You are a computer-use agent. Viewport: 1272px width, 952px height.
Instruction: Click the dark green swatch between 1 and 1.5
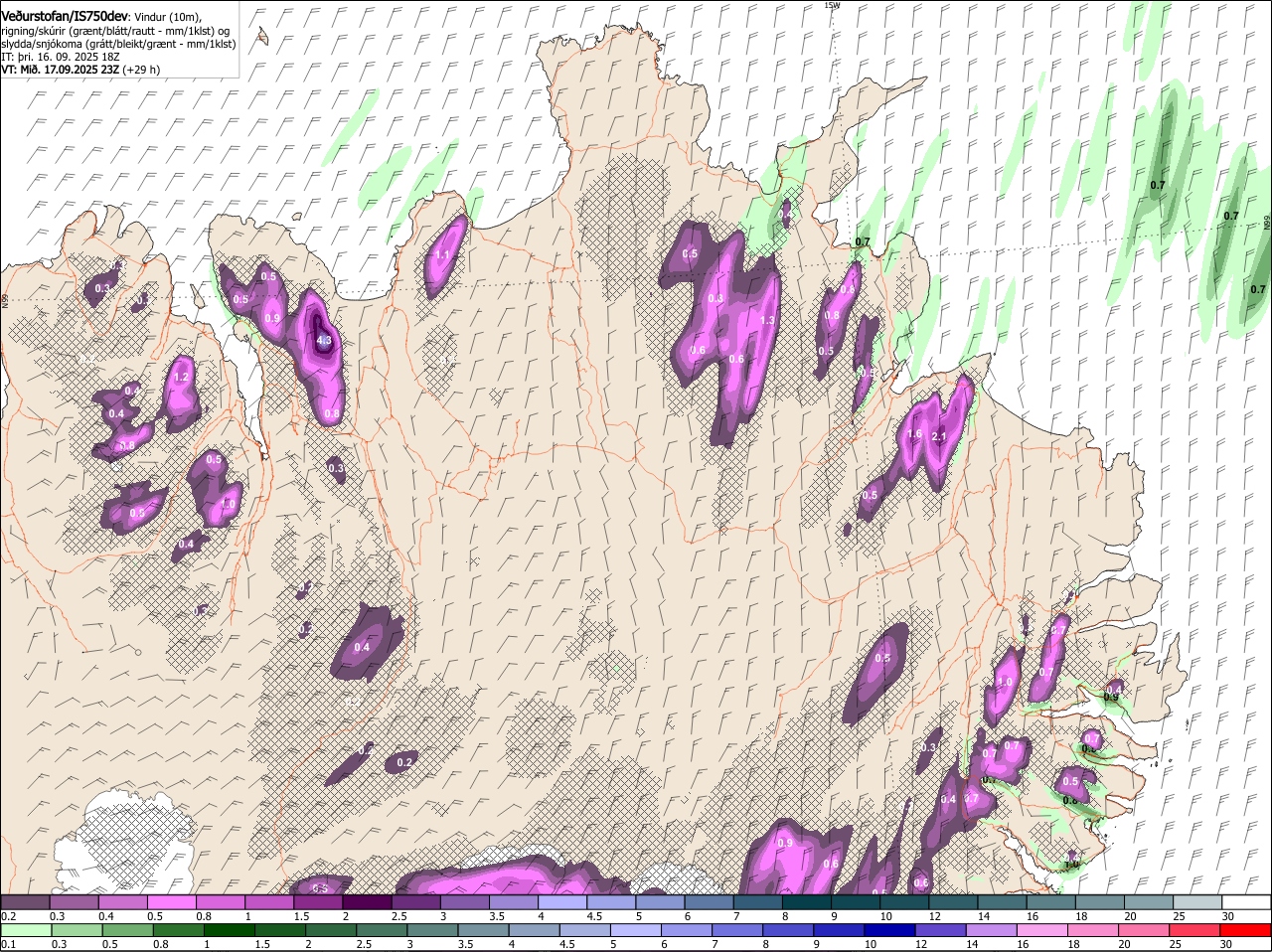coord(232,930)
